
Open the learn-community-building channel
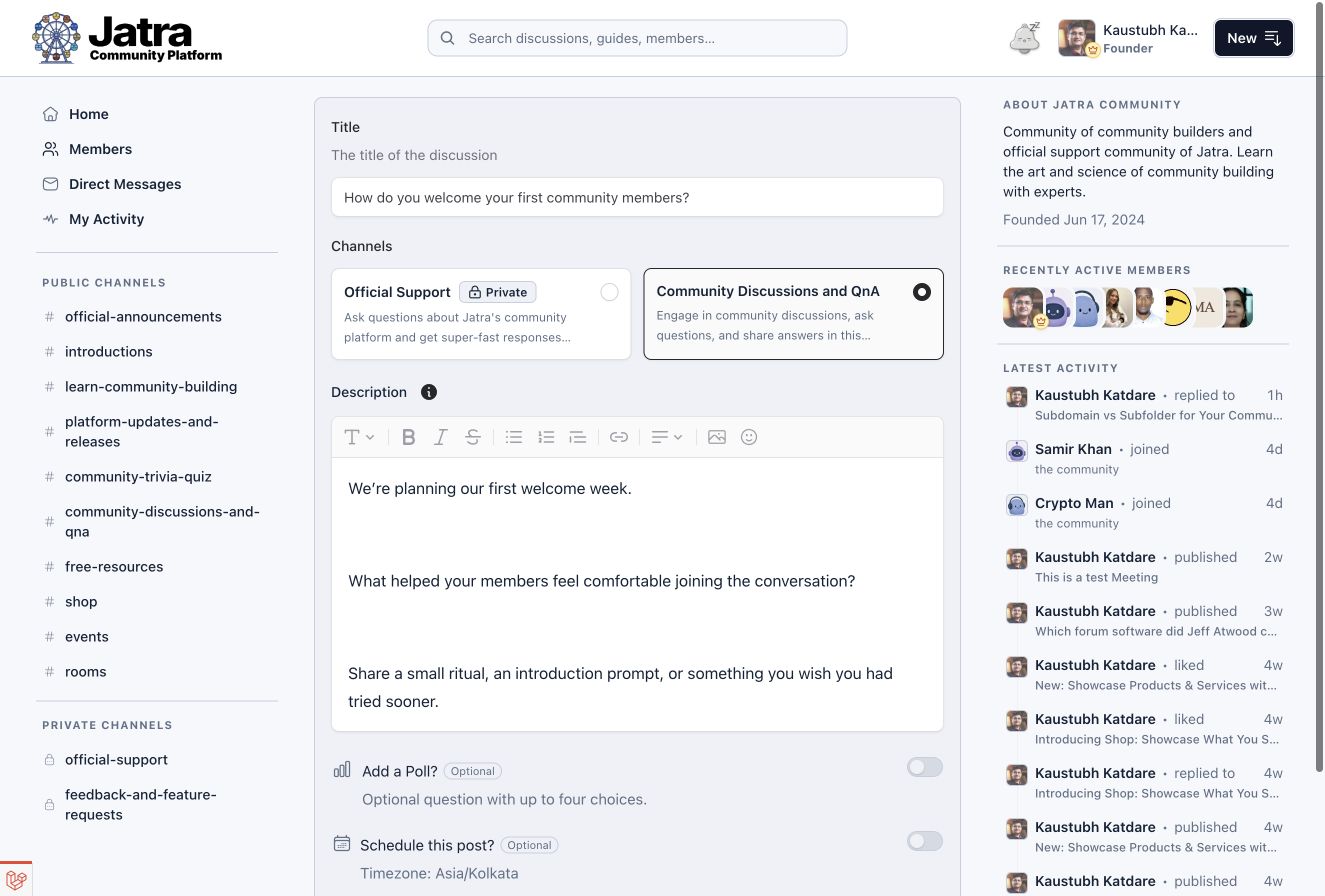point(151,387)
